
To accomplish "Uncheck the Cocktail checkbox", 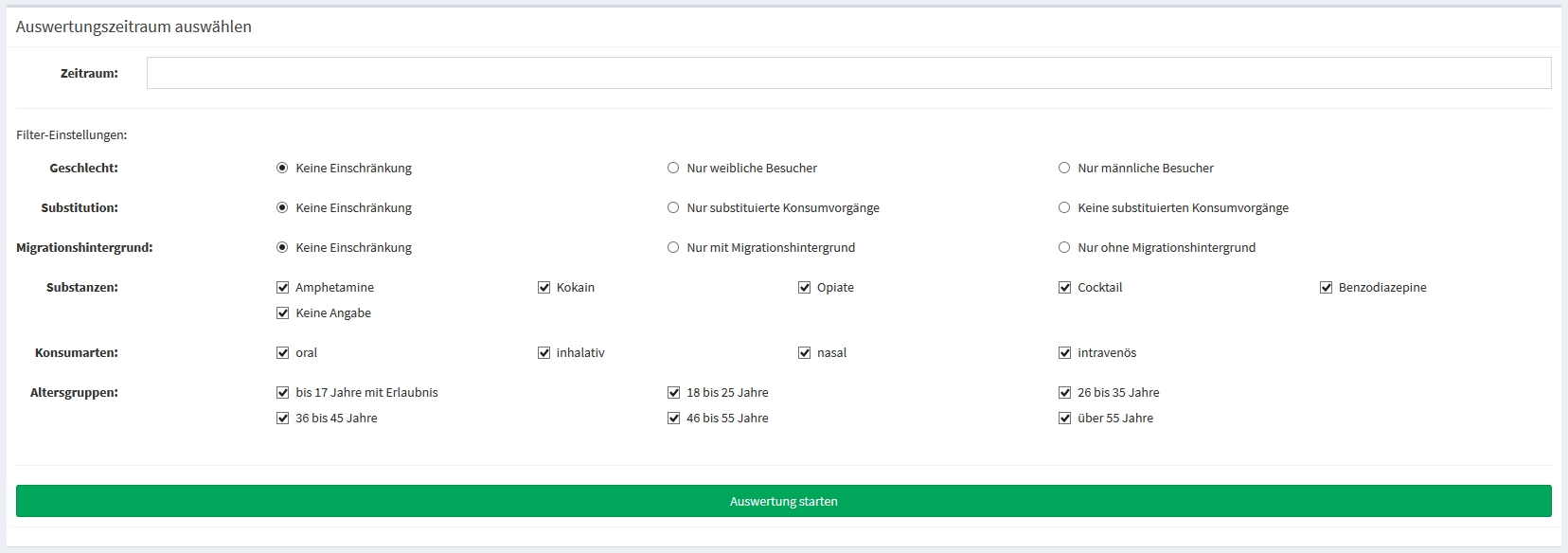I will tap(1064, 287).
